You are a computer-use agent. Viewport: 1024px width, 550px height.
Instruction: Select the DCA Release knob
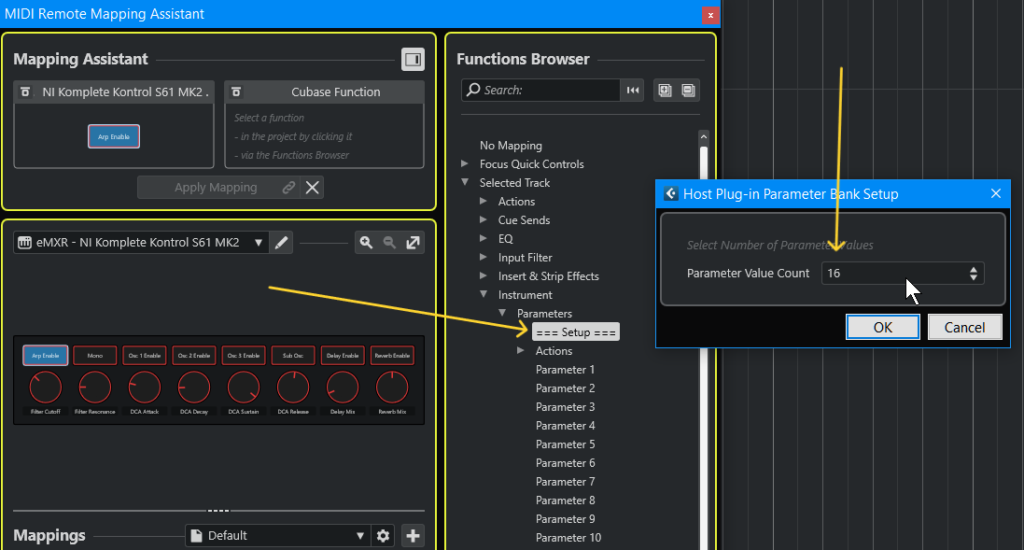[293, 387]
